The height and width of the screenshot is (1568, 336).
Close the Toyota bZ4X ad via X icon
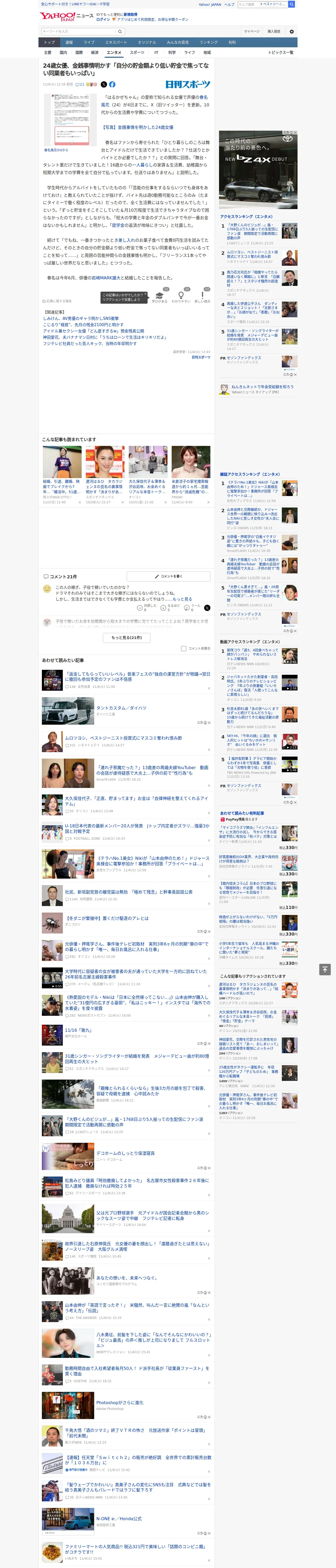(x=295, y=133)
